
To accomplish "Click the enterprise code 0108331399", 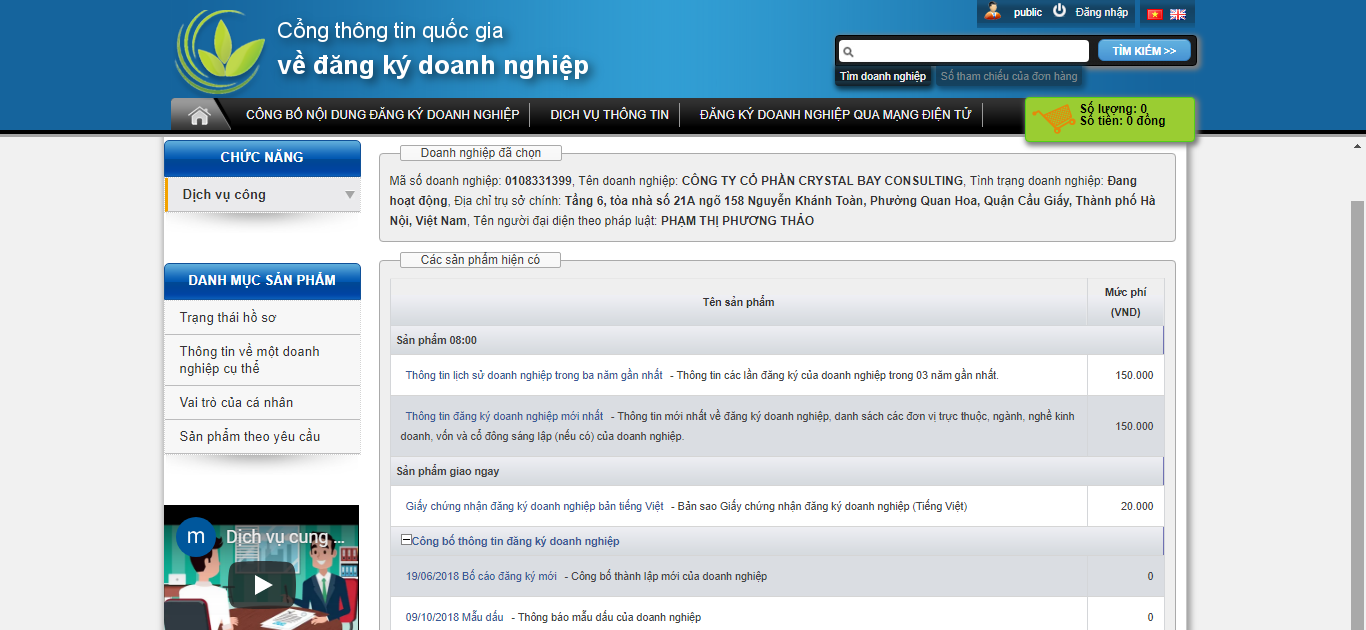I will tap(539, 181).
